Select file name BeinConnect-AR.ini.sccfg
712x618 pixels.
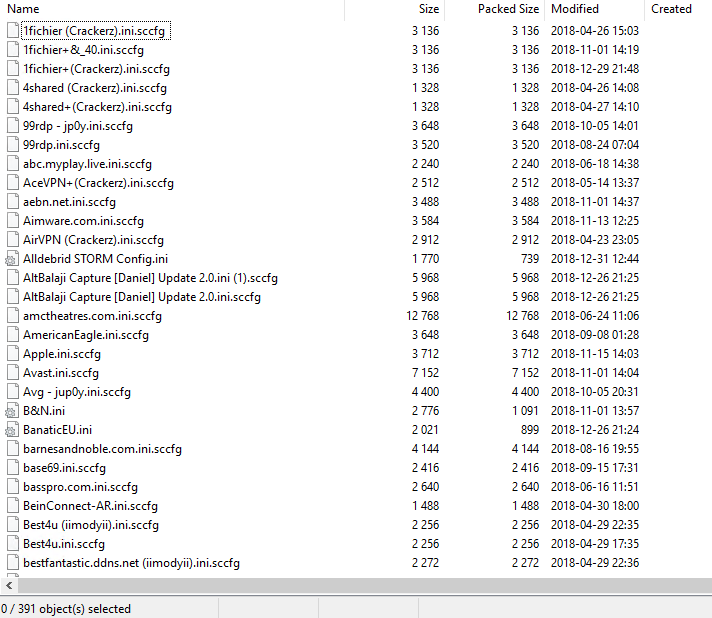point(90,506)
